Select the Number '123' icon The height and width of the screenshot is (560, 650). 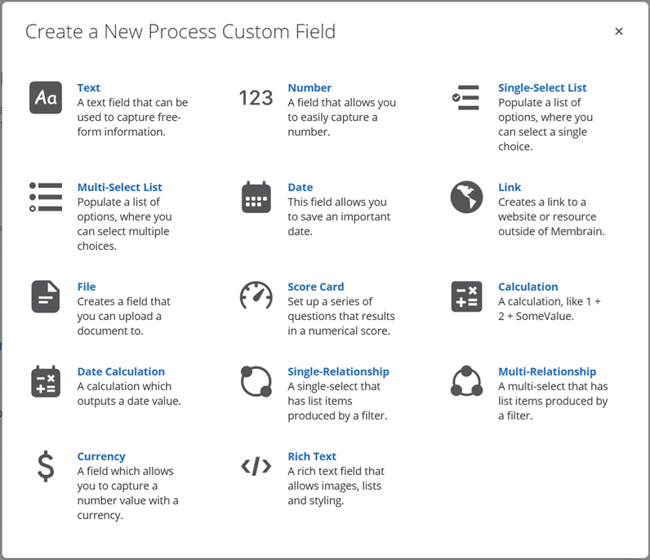[x=256, y=98]
